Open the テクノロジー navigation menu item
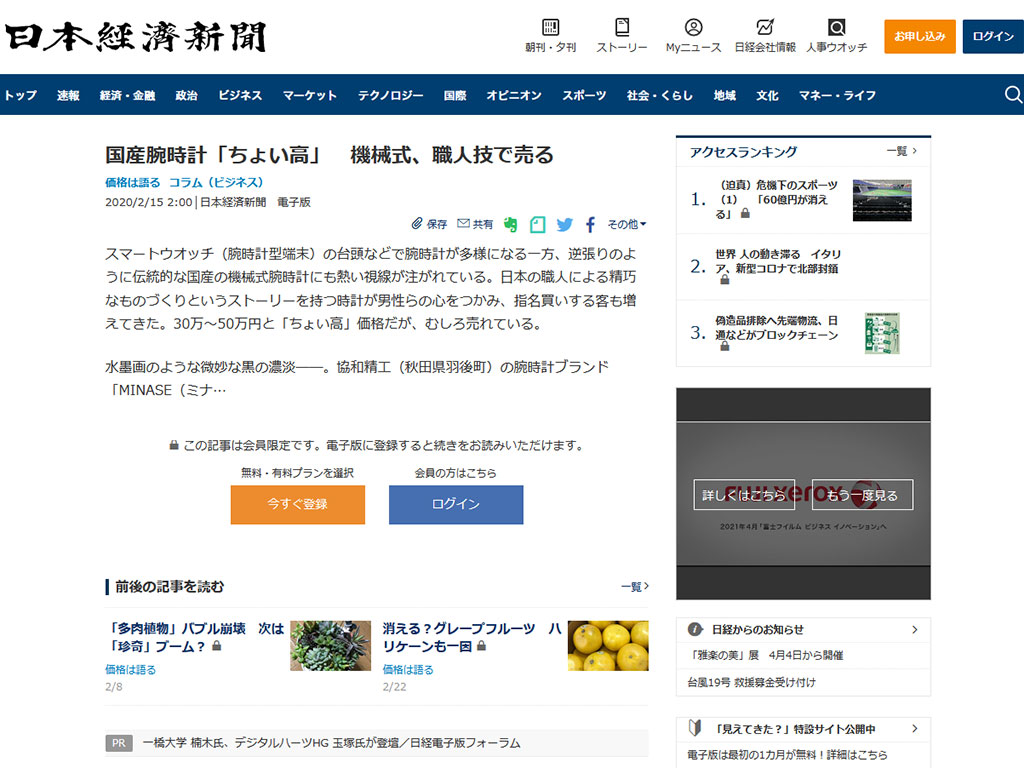 tap(390, 95)
